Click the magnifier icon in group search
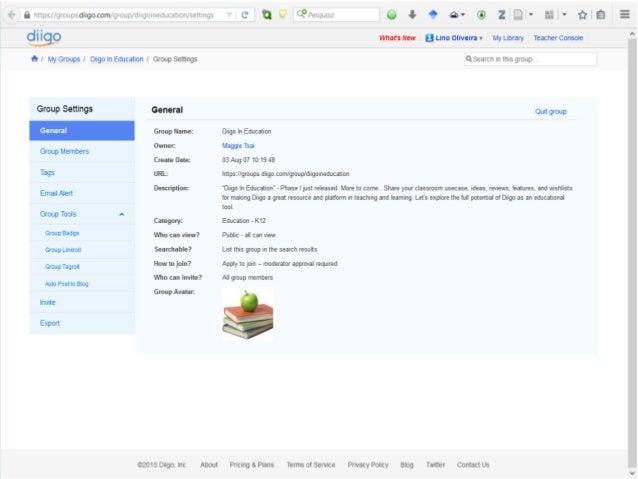Screen dimensions: 638x479 (469, 59)
